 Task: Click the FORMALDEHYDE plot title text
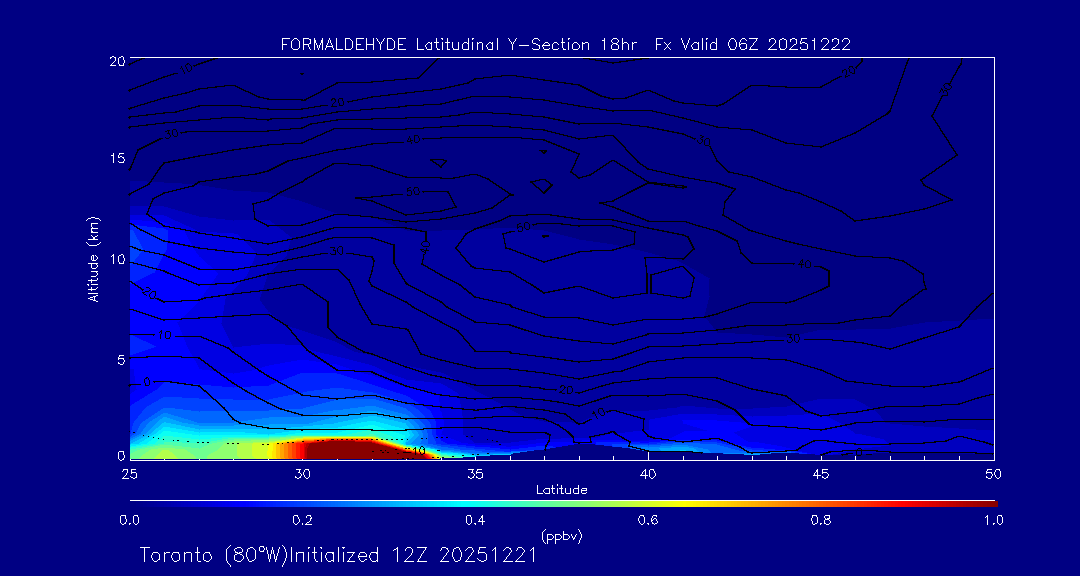[565, 44]
